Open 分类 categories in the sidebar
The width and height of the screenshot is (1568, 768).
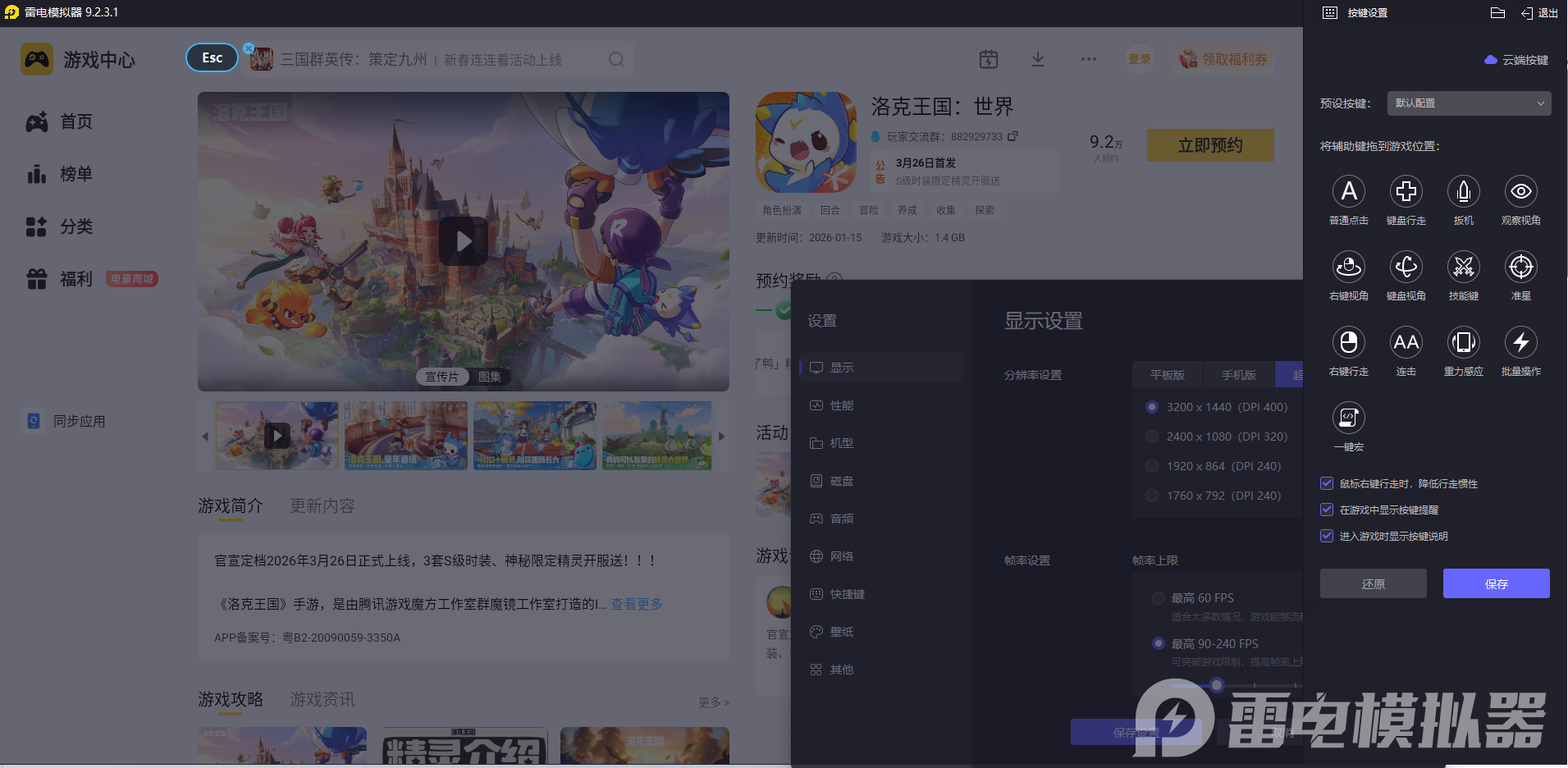click(59, 226)
